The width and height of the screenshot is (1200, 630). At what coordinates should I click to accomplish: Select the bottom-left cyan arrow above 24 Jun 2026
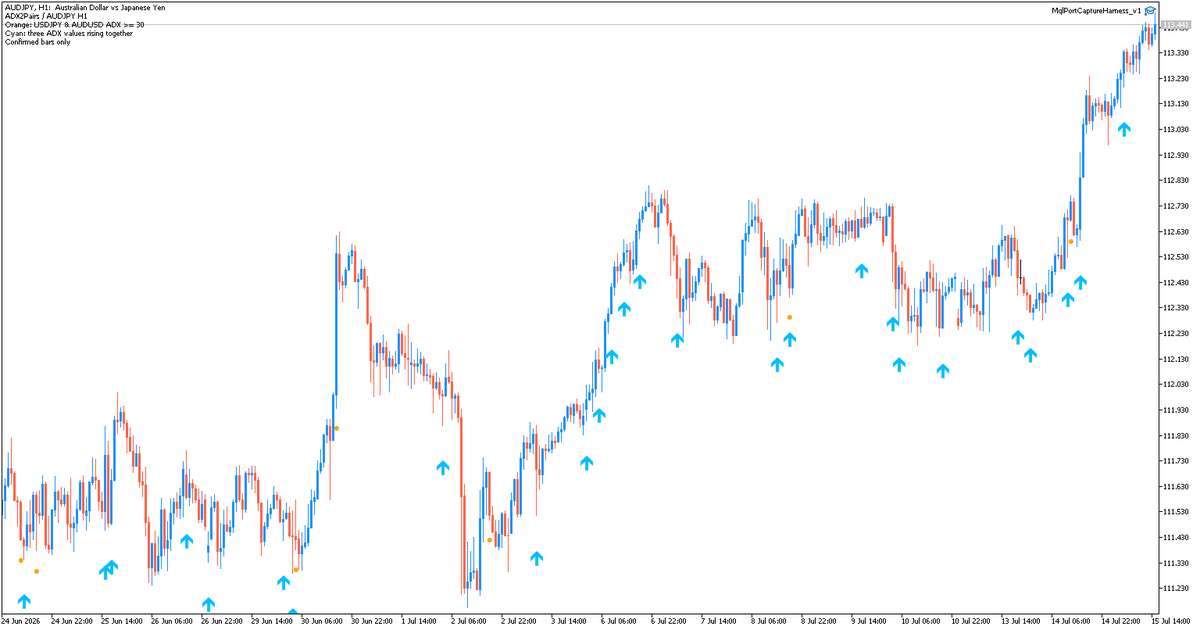coord(24,601)
